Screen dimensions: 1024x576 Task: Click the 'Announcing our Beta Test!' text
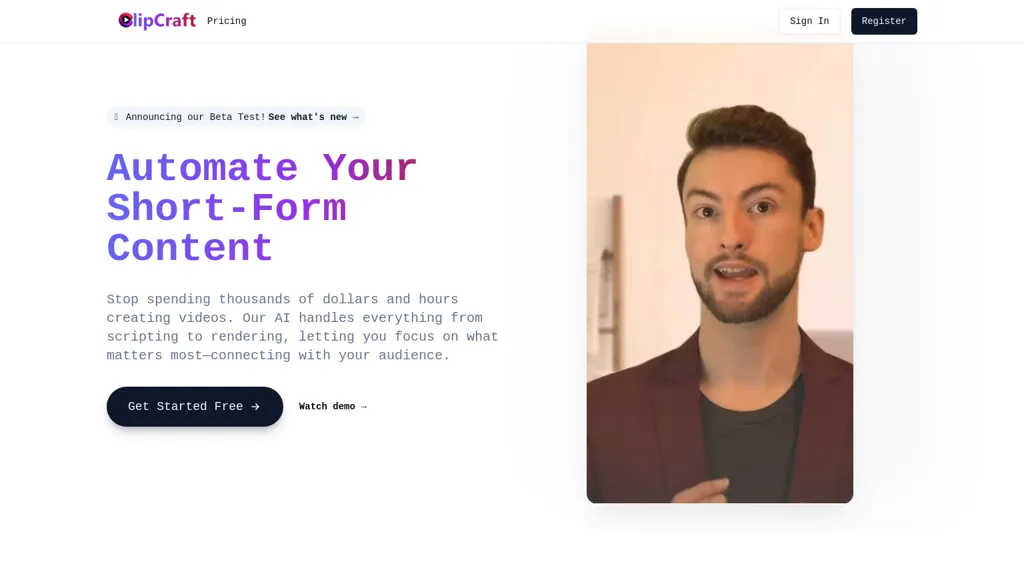(x=195, y=117)
